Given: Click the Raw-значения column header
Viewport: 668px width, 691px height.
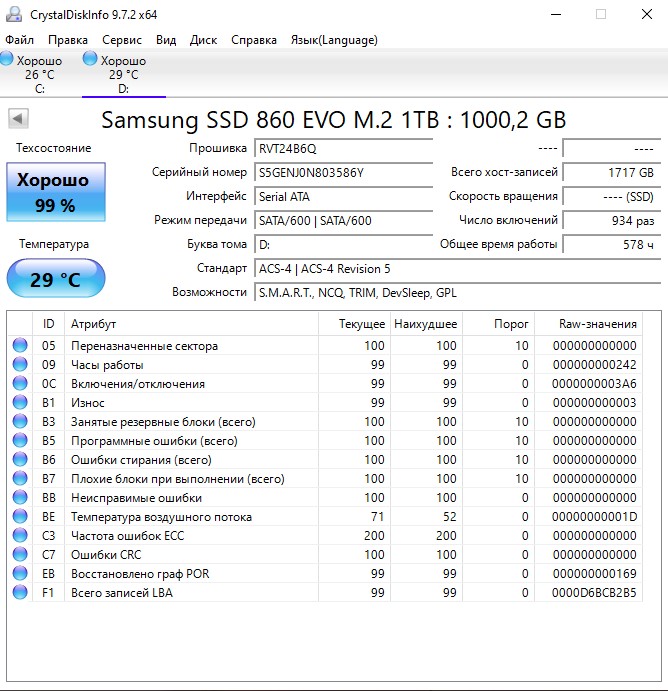Looking at the screenshot, I should (x=589, y=324).
